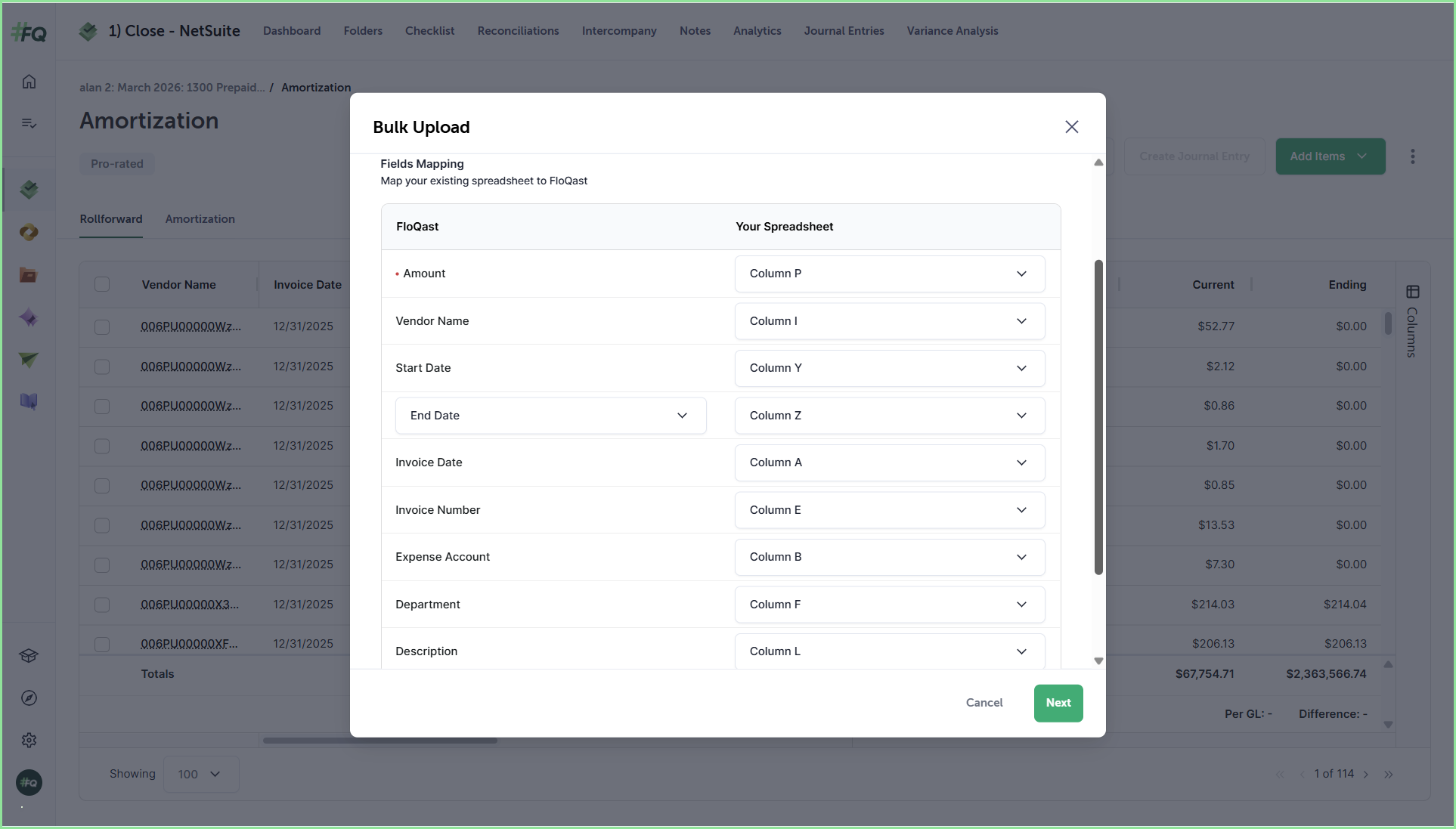Go to the next page arrow
This screenshot has width=1456, height=829.
1366,775
